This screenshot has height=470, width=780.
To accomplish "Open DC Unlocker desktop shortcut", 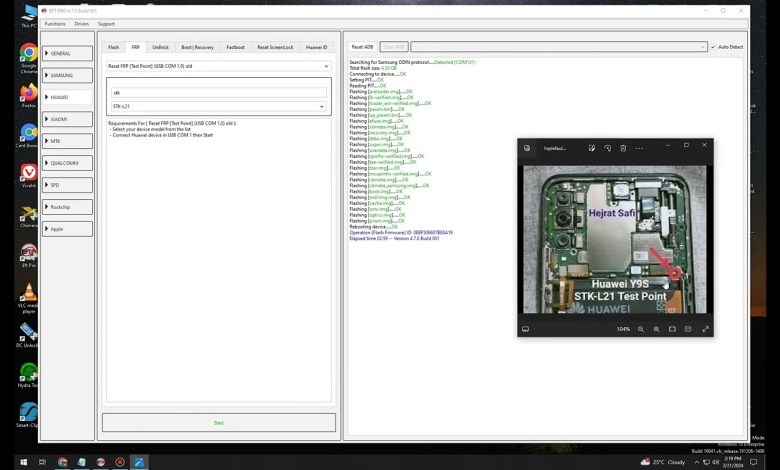I will click(28, 335).
